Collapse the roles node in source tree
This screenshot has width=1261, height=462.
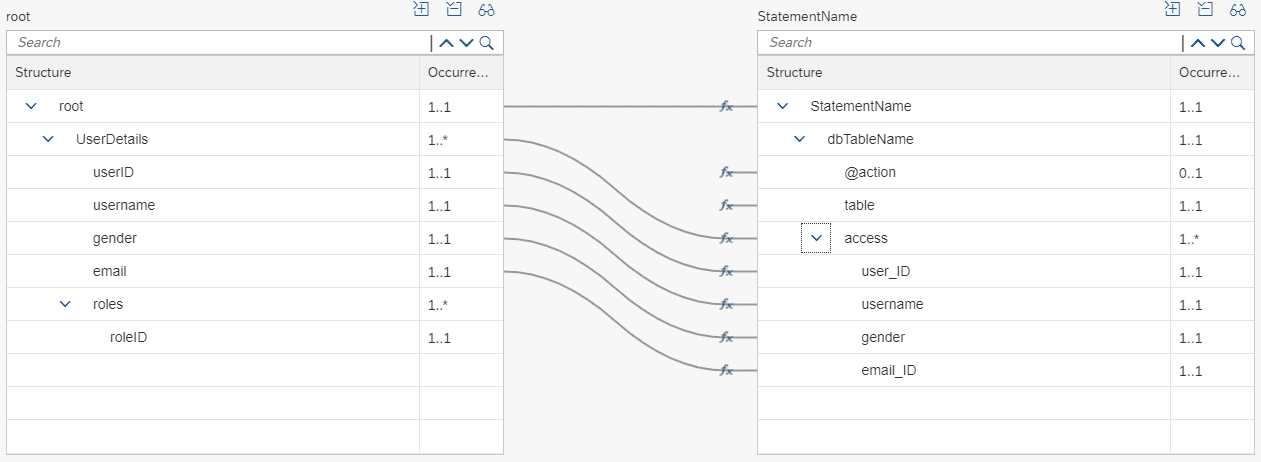point(65,304)
